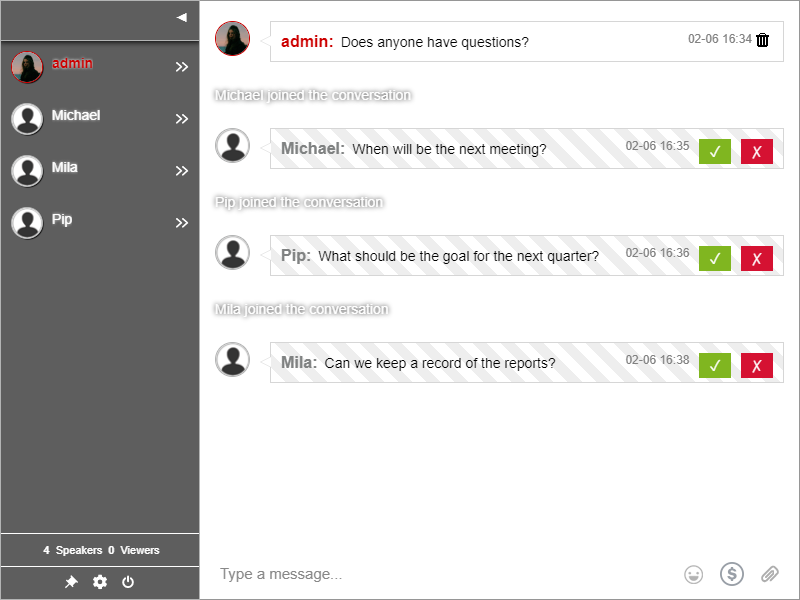
Task: Collapse the sidebar with the triangle arrow
Action: pyautogui.click(x=181, y=17)
